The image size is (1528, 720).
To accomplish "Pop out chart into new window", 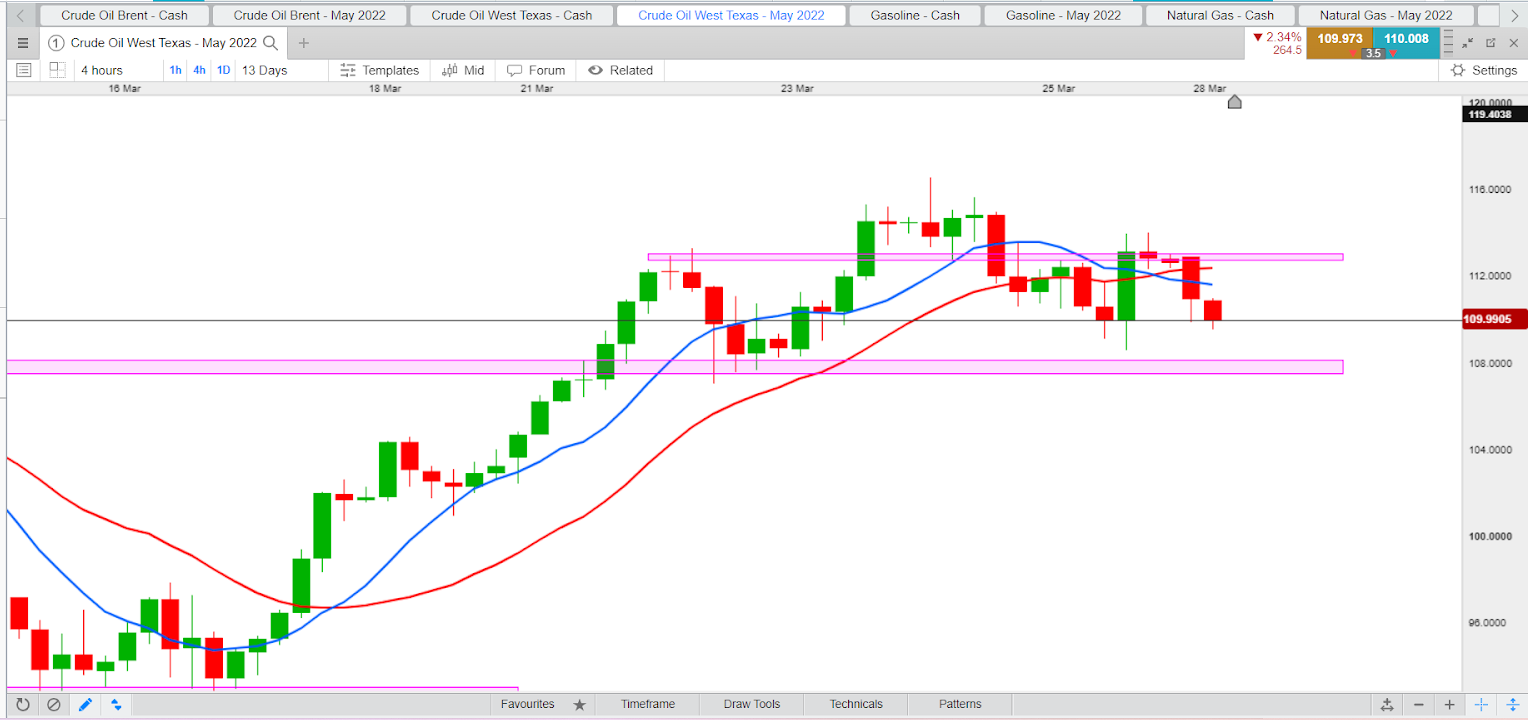I will (1490, 43).
